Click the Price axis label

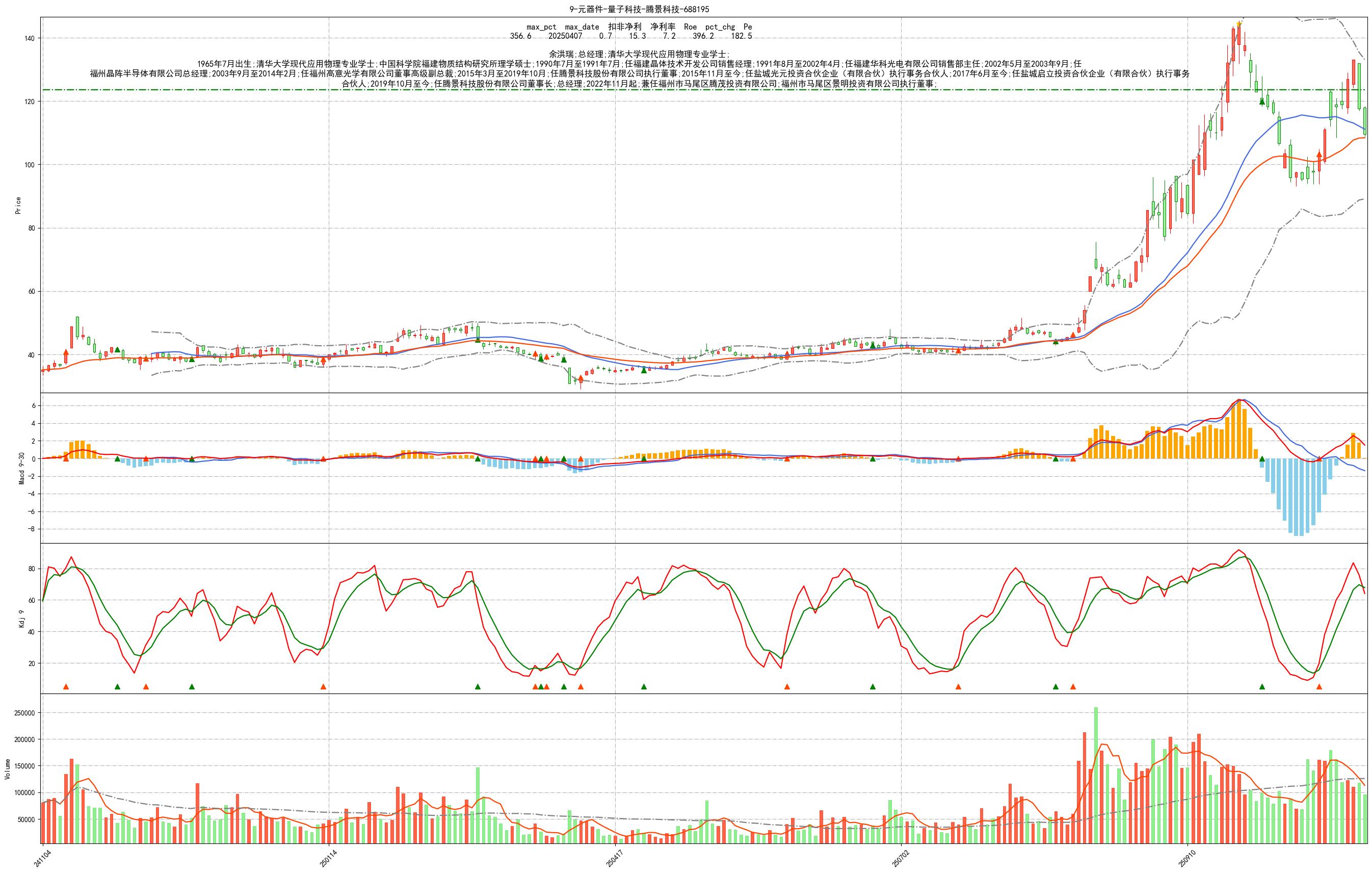(18, 206)
